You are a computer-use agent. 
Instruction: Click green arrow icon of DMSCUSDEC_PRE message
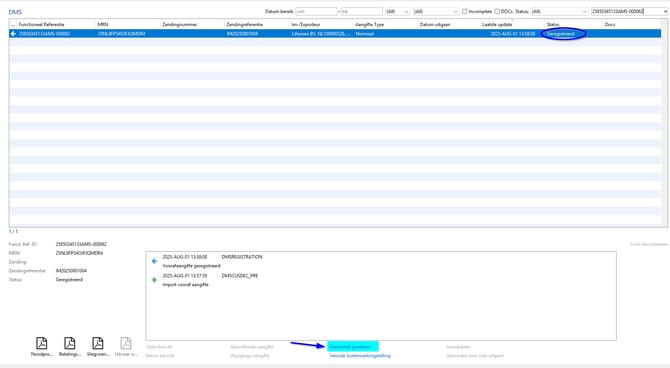pyautogui.click(x=154, y=280)
